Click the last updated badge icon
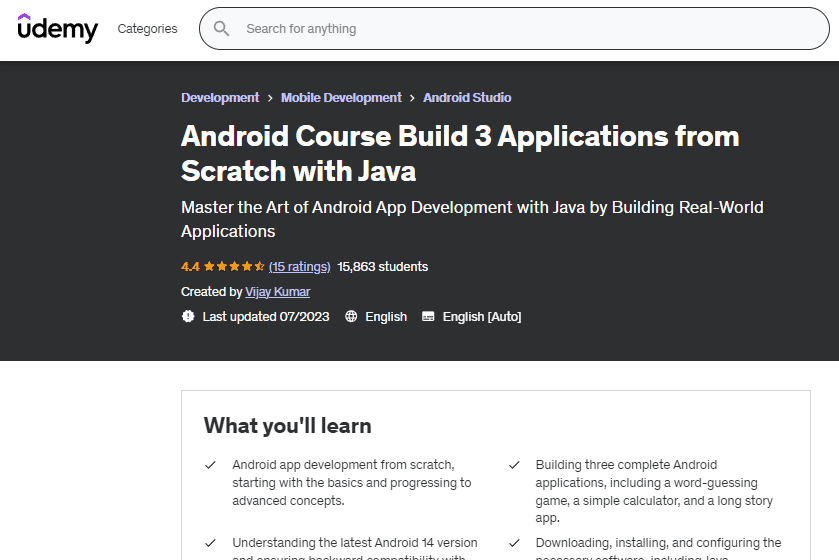Viewport: 839px width, 560px height. [x=188, y=316]
